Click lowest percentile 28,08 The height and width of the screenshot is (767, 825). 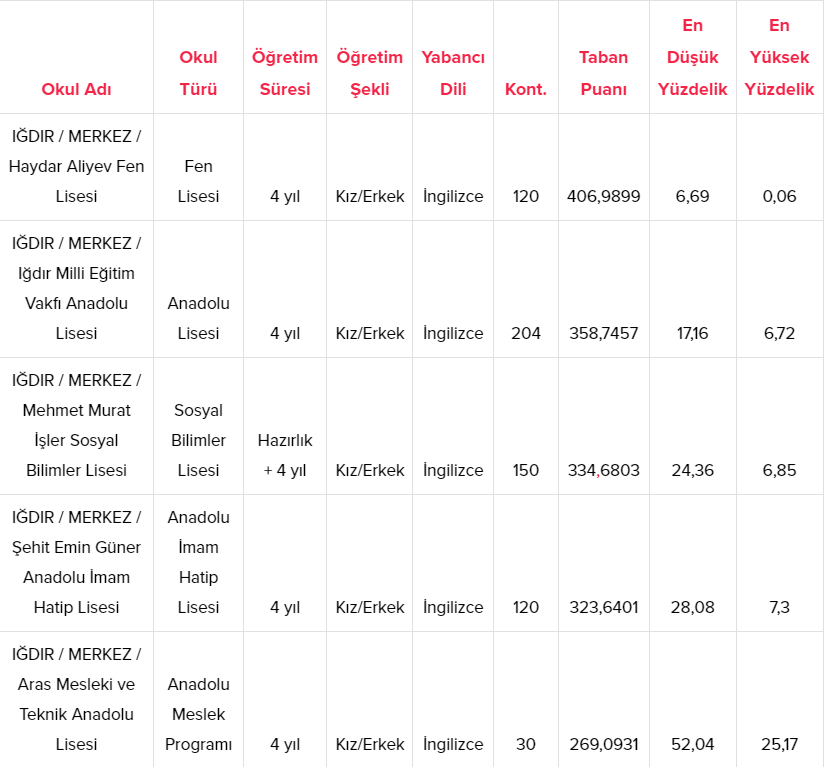tap(692, 607)
